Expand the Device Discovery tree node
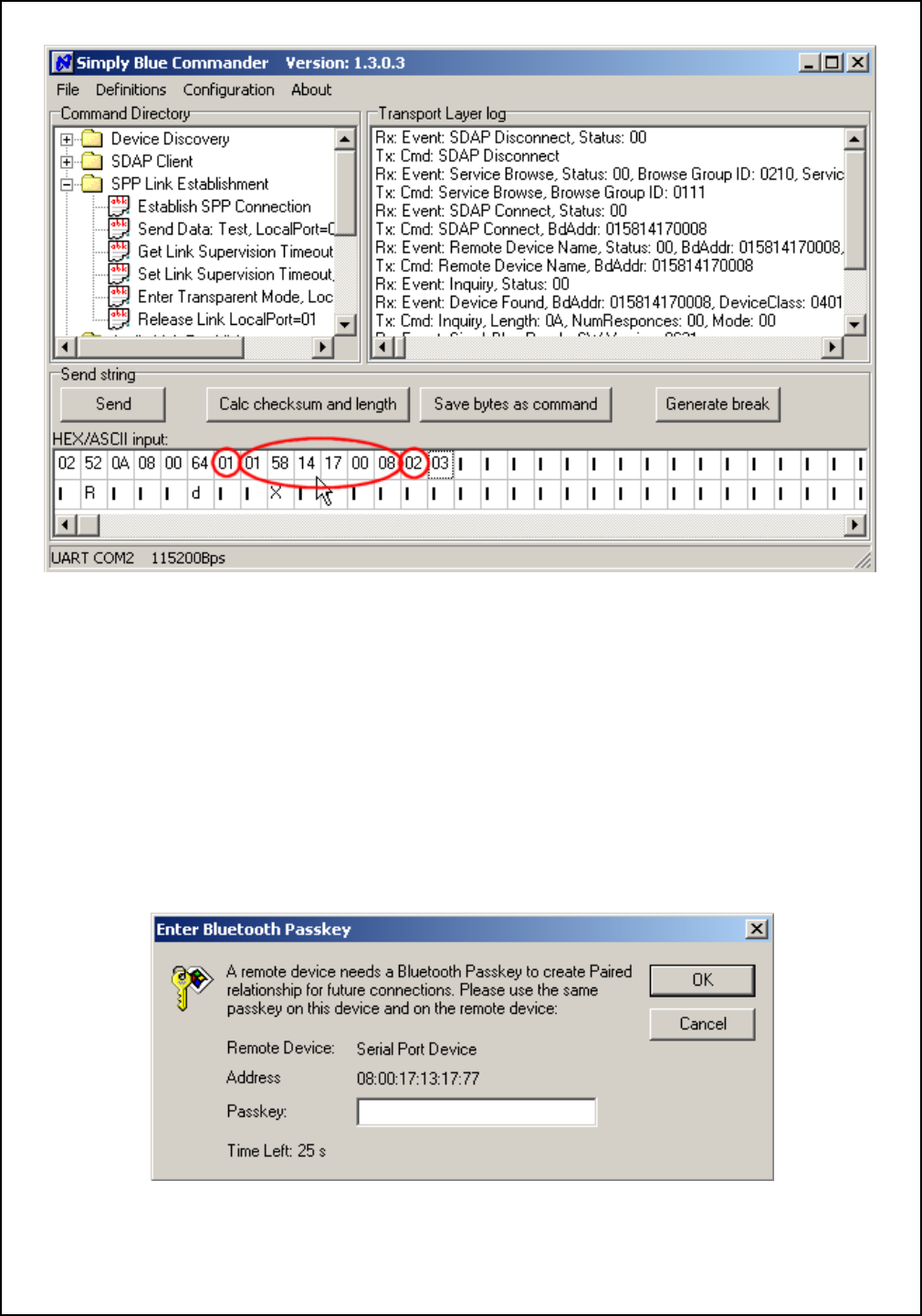Screen dimensions: 922x1316 (x=67, y=140)
